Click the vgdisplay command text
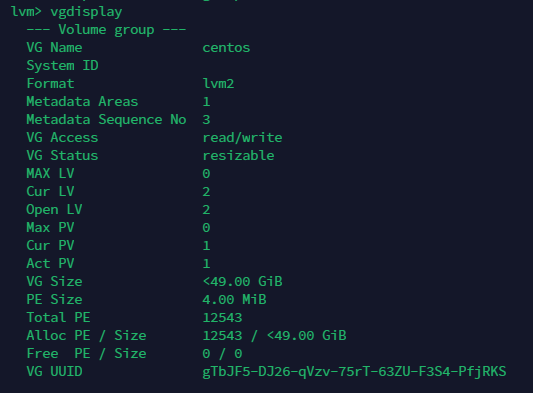The height and width of the screenshot is (393, 533). (86, 12)
